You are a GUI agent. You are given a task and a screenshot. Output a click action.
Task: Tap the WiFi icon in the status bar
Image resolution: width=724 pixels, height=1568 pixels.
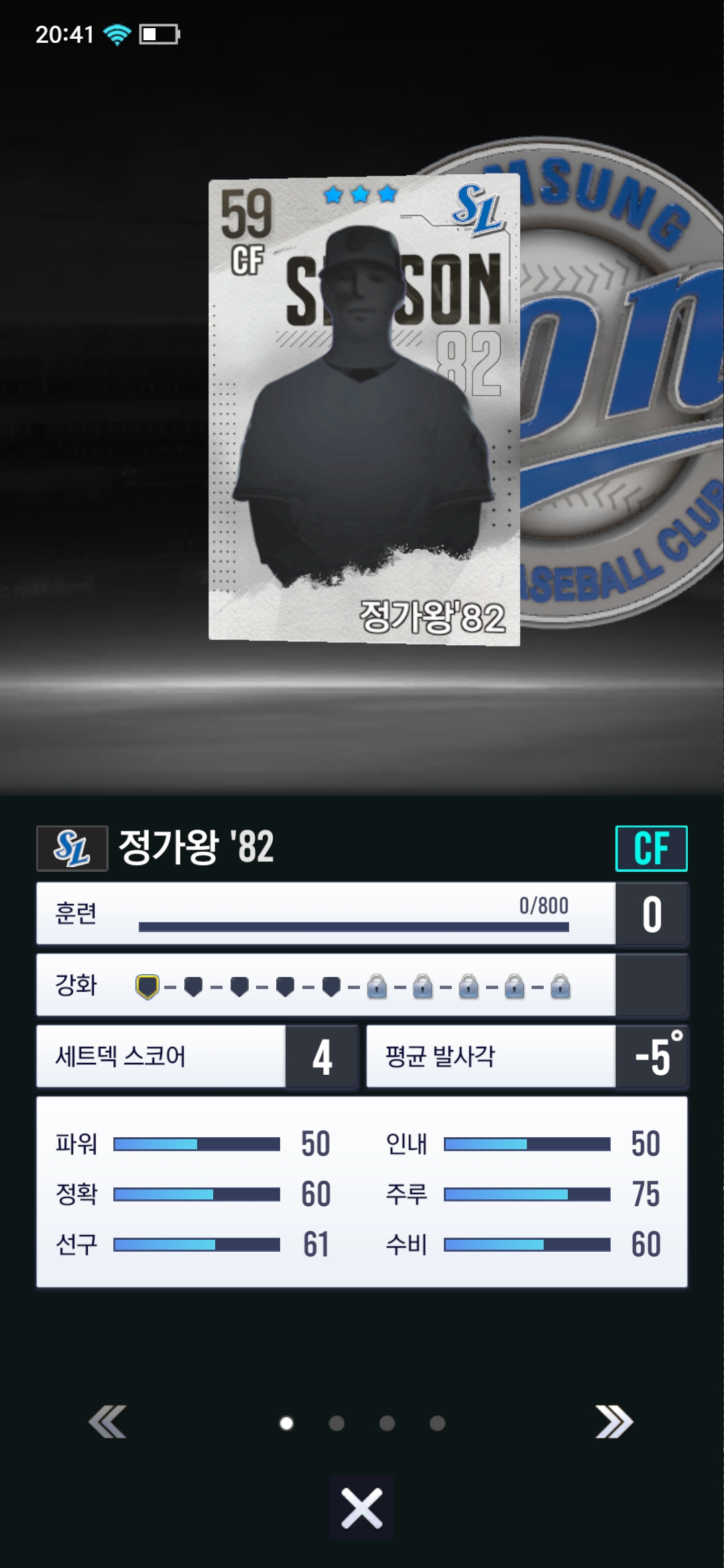pos(117,34)
